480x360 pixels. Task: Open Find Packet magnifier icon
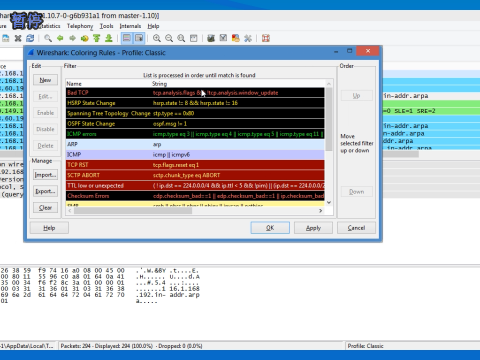click(x=48, y=38)
